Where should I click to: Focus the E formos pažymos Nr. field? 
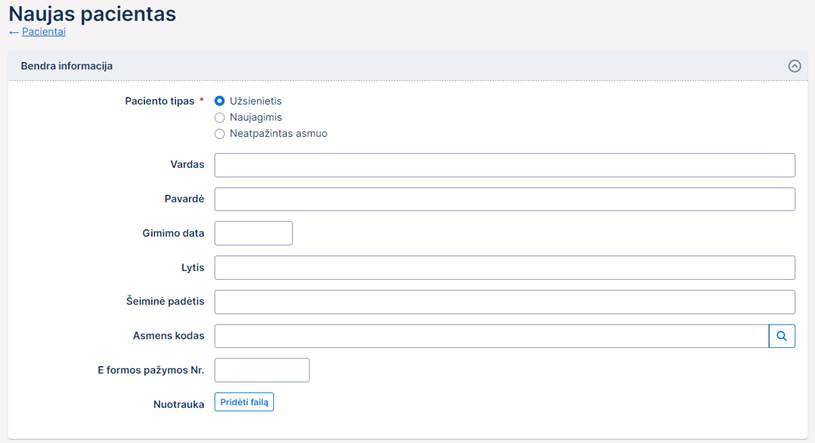pos(262,370)
